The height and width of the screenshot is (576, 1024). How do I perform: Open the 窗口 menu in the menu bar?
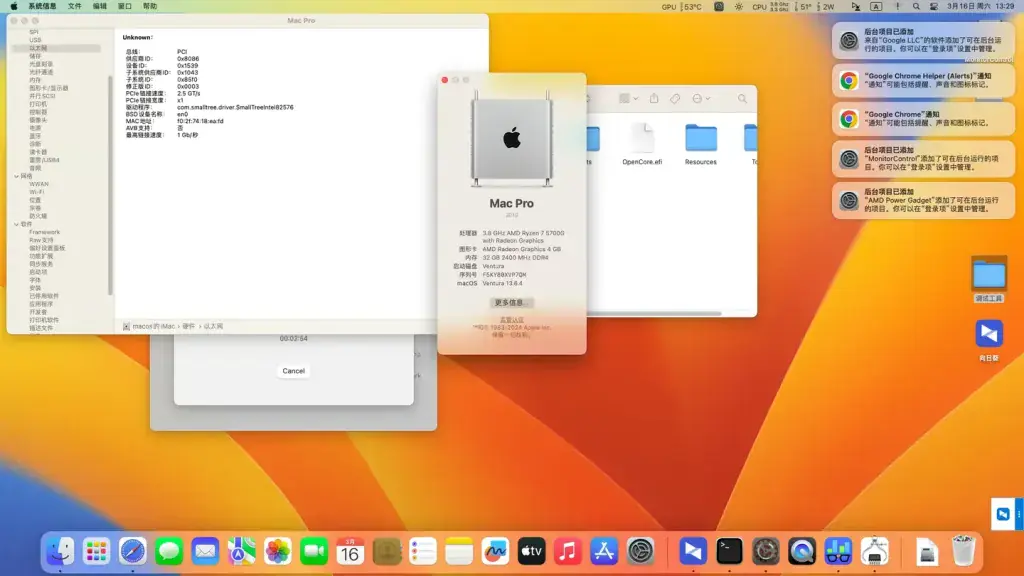tap(125, 7)
